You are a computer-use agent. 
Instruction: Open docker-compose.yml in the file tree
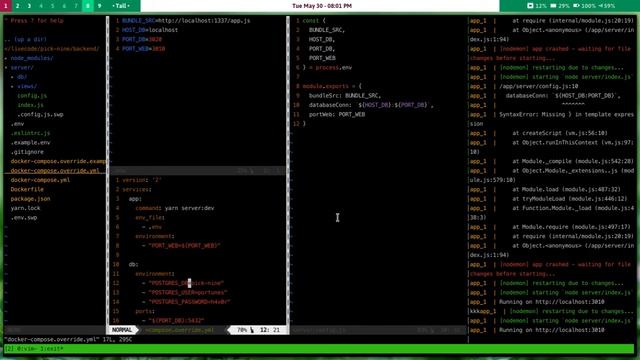coord(40,180)
